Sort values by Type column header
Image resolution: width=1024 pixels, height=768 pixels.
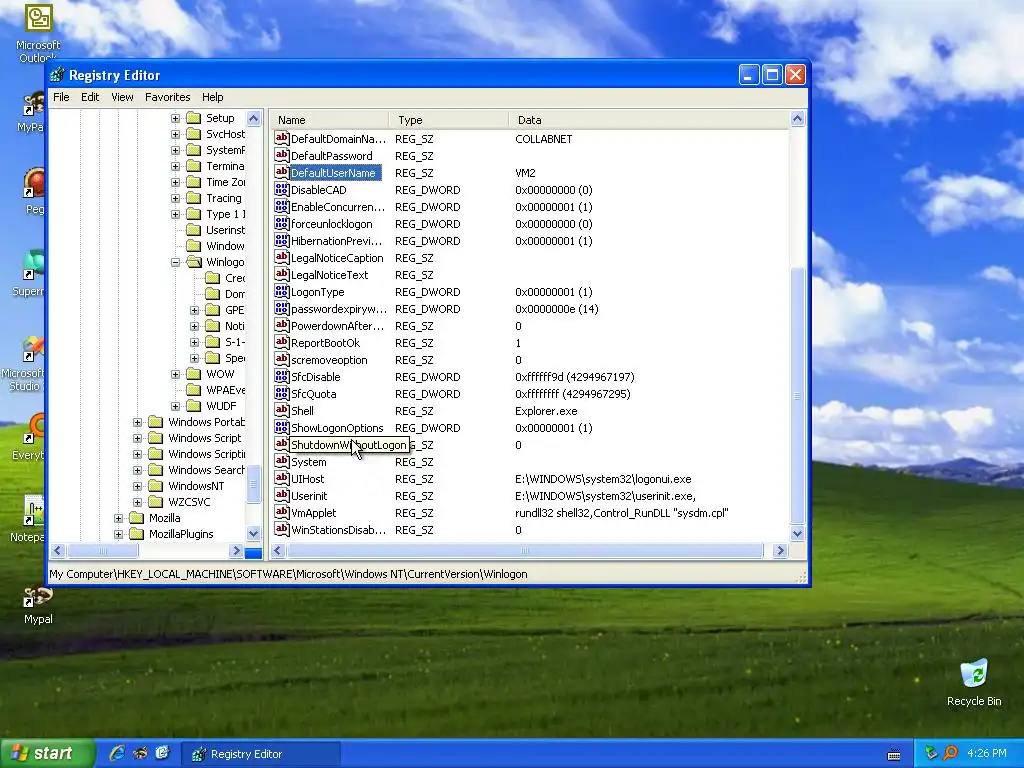tap(449, 120)
